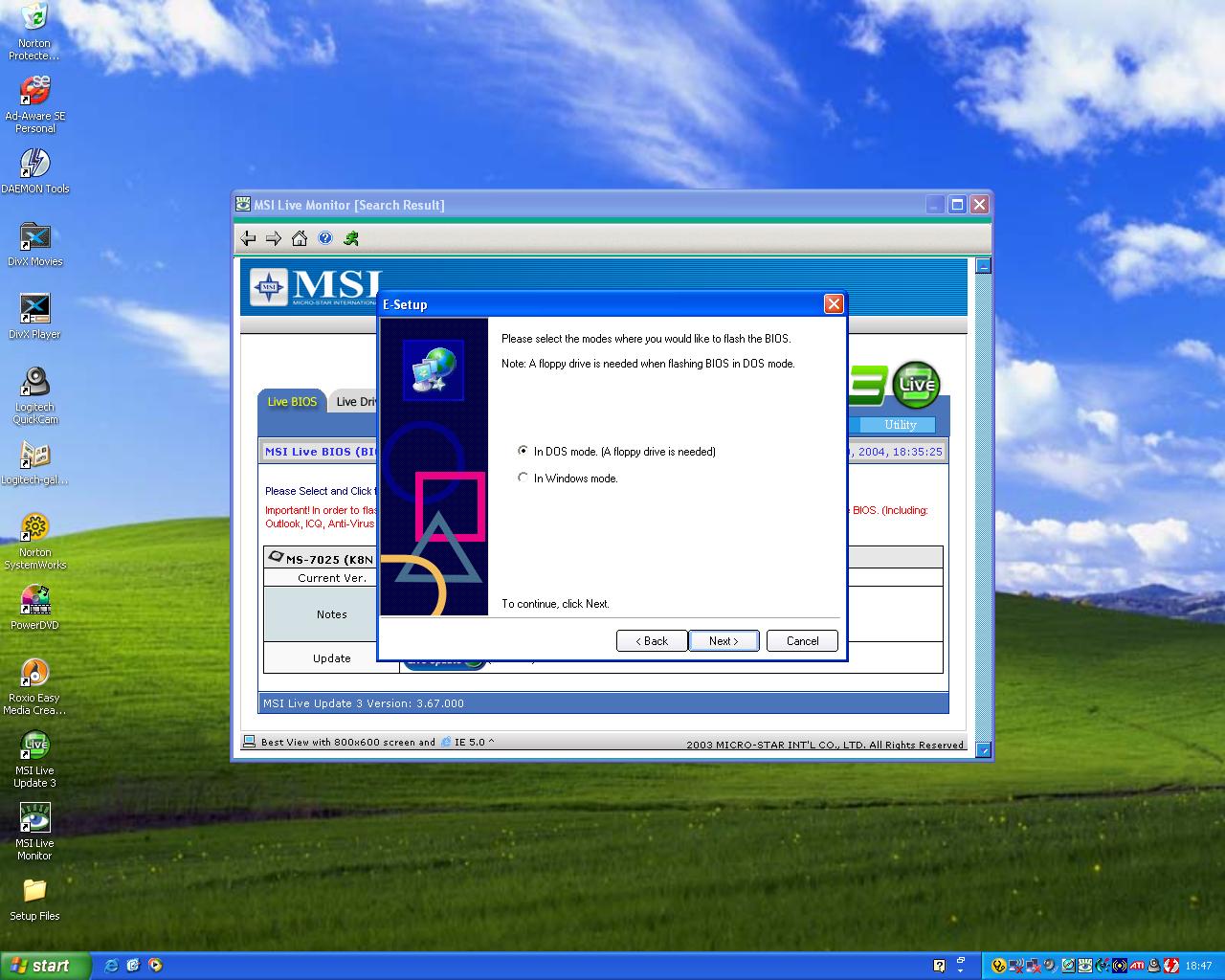This screenshot has height=980, width=1225.
Task: Click the taskbar clock showing 18:47
Action: click(x=1198, y=966)
